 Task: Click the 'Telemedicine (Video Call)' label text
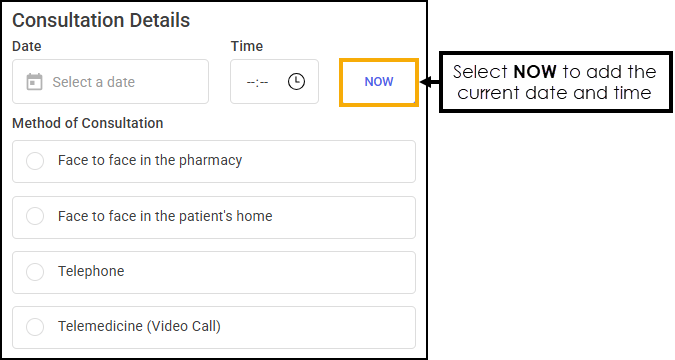pyautogui.click(x=139, y=326)
